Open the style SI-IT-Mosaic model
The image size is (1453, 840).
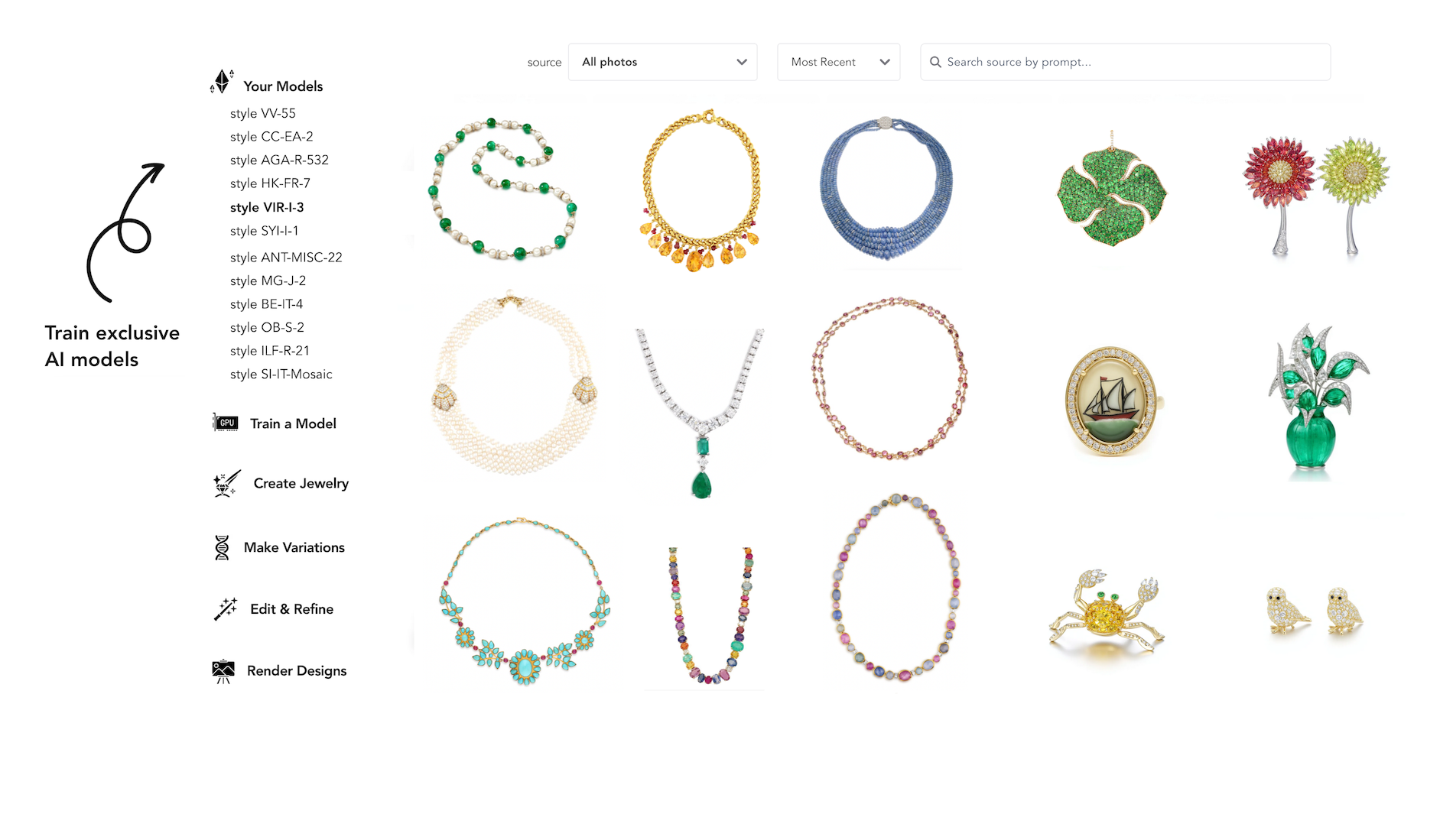point(281,375)
